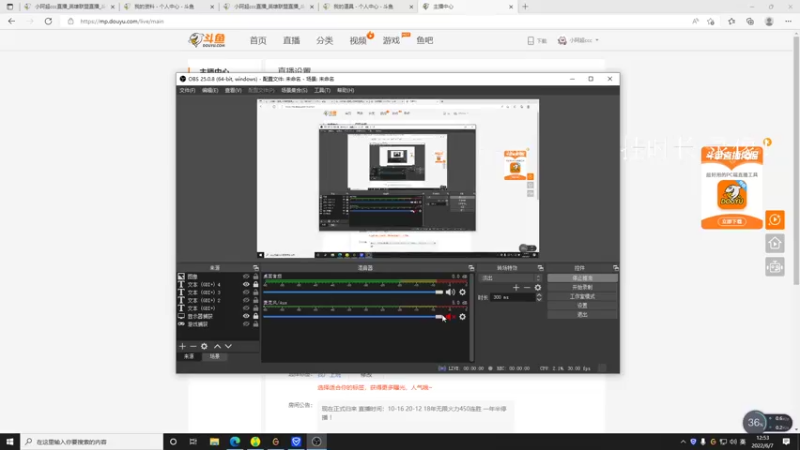
Task: Toggle visibility of text (GDI+) 4 source
Action: (x=246, y=285)
